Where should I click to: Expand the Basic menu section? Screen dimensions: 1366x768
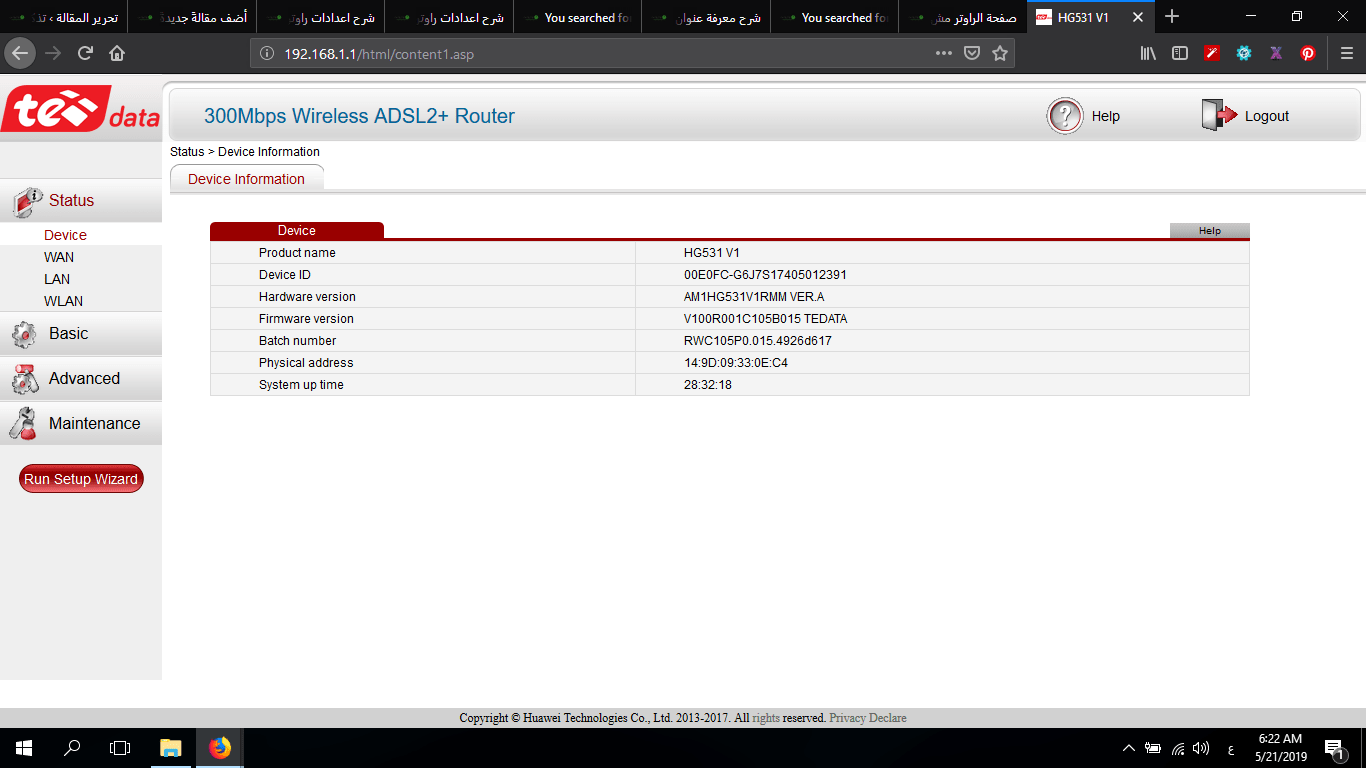pyautogui.click(x=80, y=334)
